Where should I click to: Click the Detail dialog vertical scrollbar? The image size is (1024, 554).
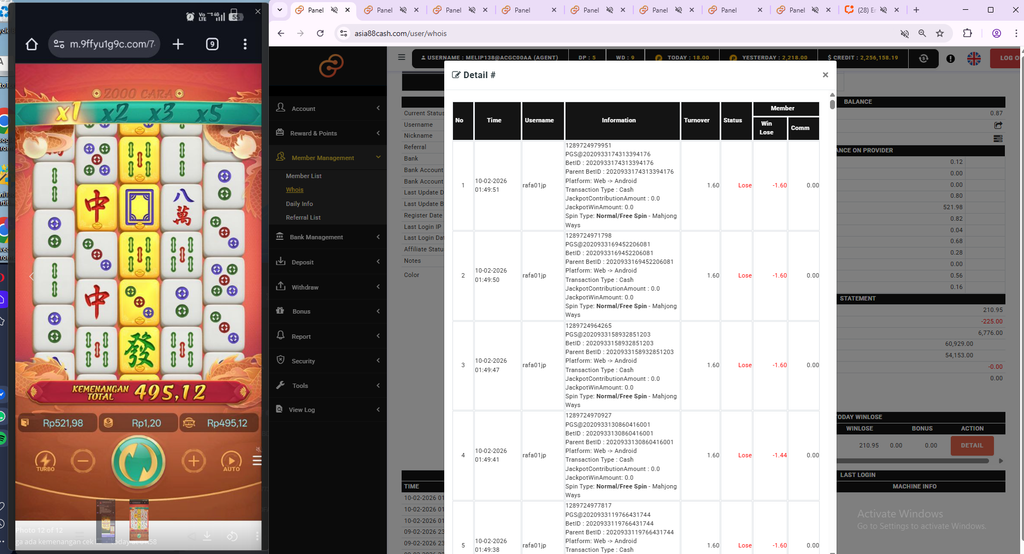[832, 105]
